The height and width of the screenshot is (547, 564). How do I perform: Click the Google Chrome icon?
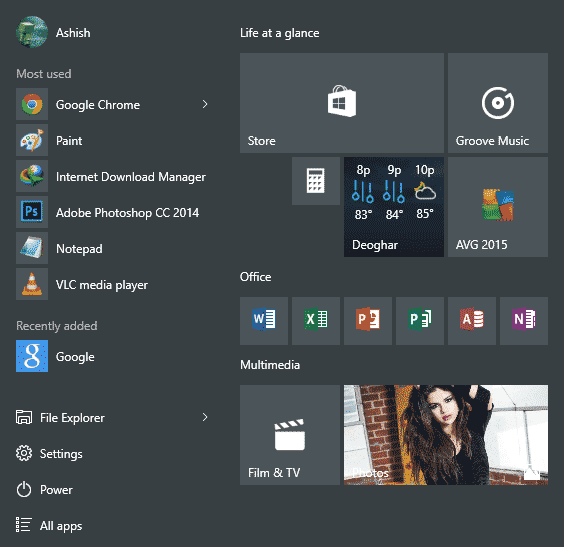pyautogui.click(x=32, y=104)
